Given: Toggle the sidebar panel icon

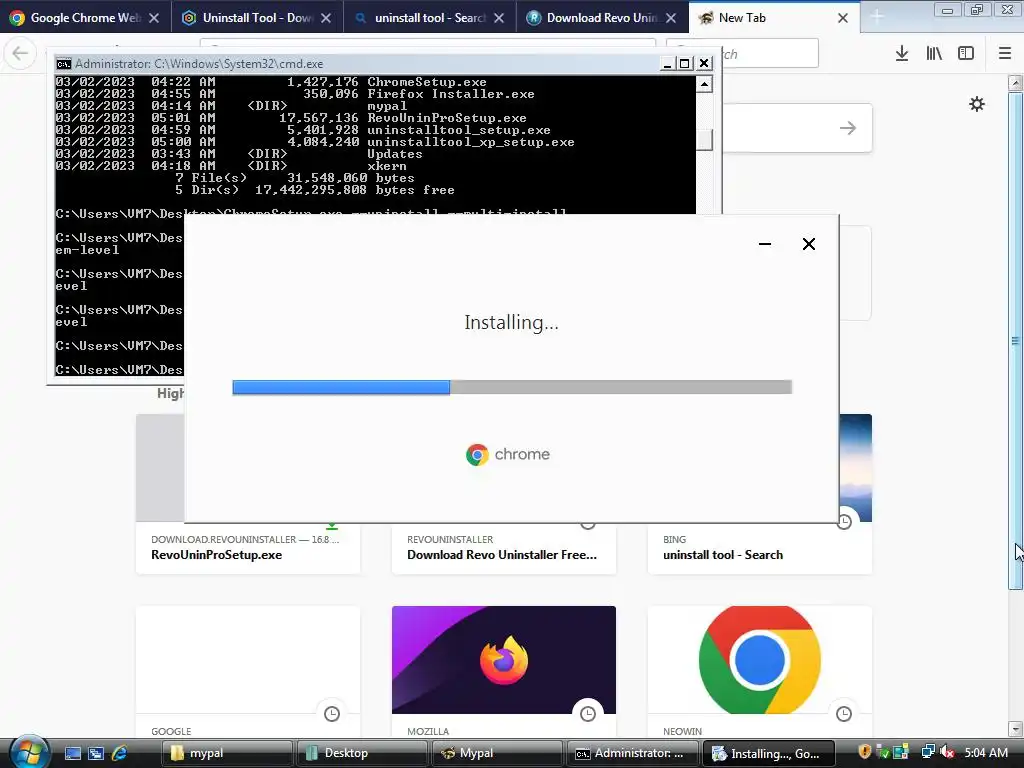Looking at the screenshot, I should click(x=966, y=54).
